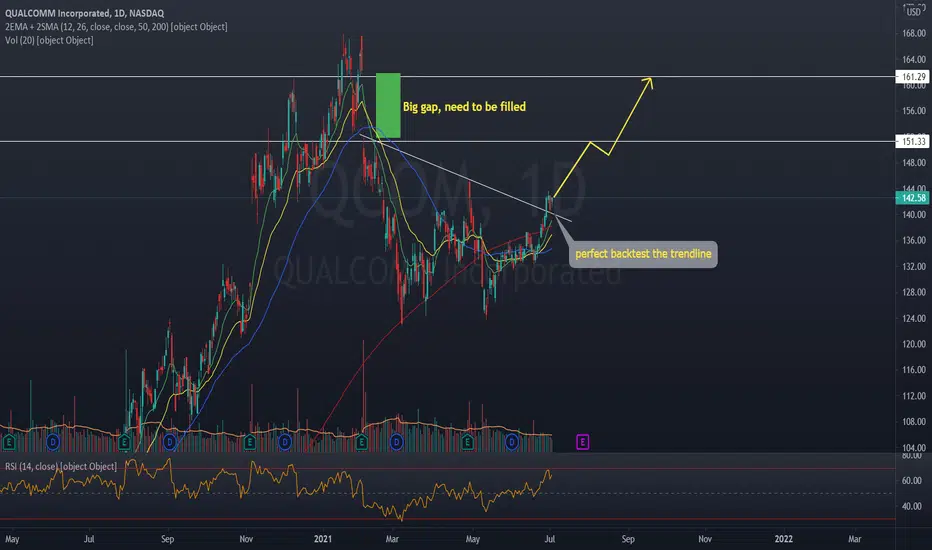The height and width of the screenshot is (550, 932).
Task: Click the 108.00 price axis label
Action: click(x=914, y=422)
